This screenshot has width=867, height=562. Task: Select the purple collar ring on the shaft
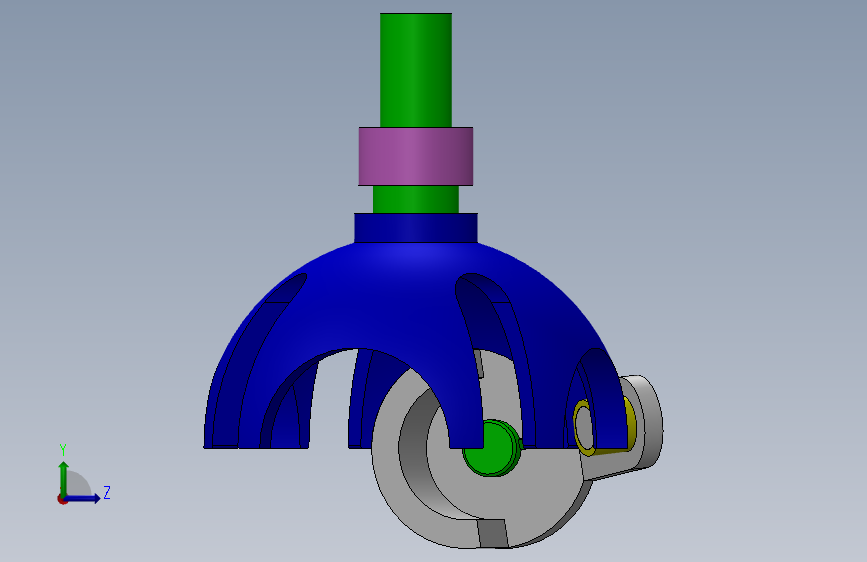(416, 157)
